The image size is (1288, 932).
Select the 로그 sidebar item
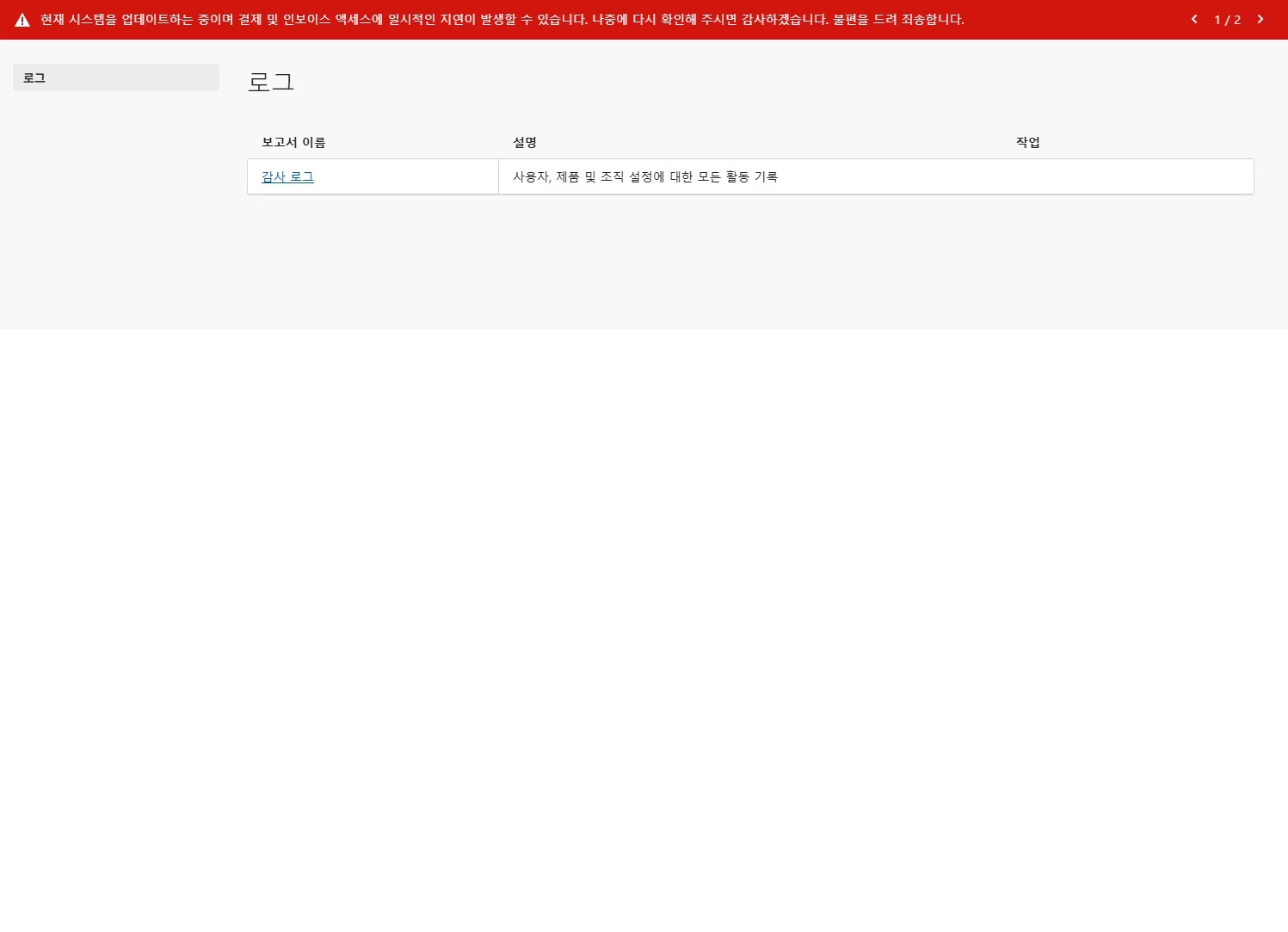click(x=116, y=77)
